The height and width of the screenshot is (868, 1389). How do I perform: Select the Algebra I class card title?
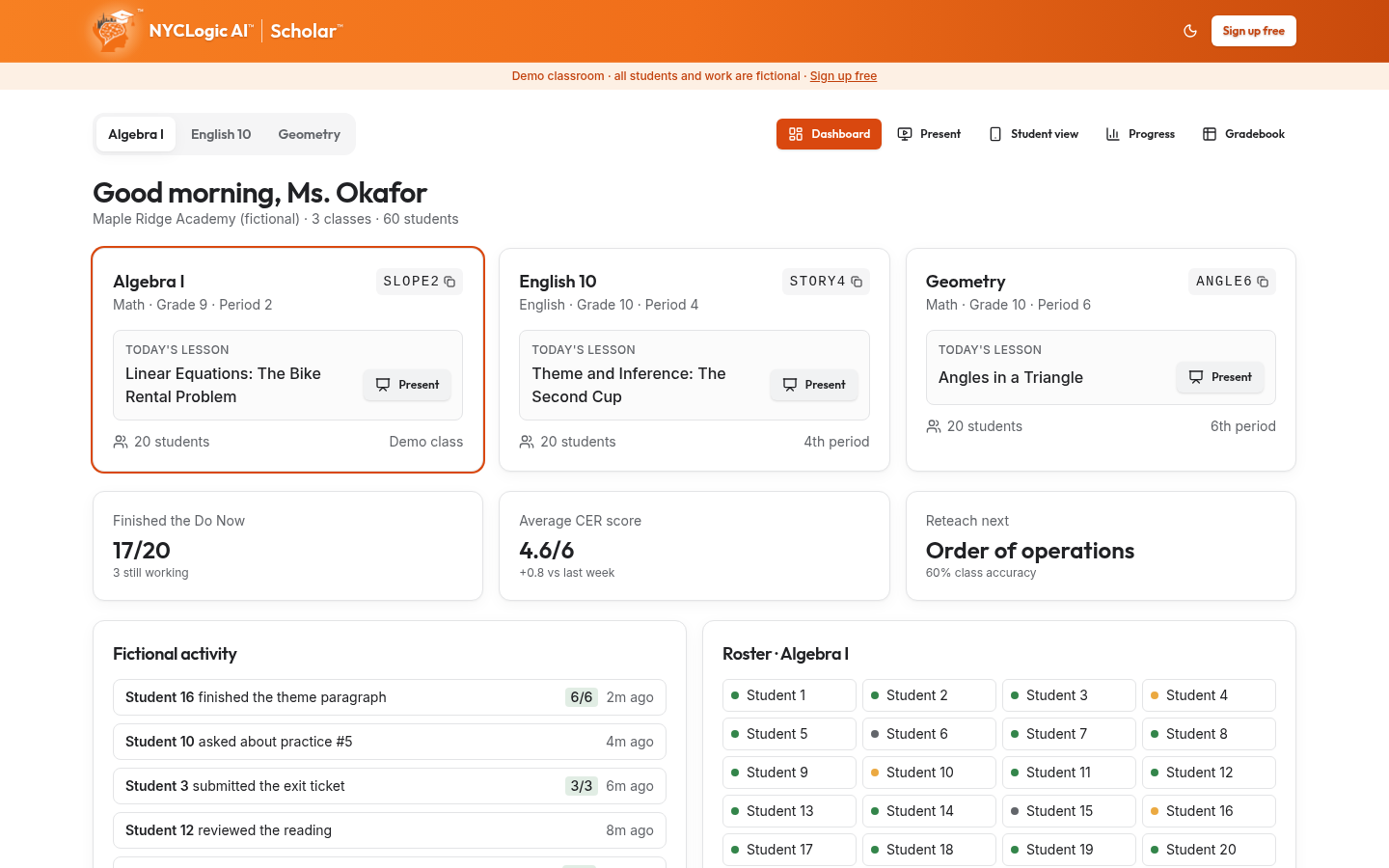[x=149, y=282]
